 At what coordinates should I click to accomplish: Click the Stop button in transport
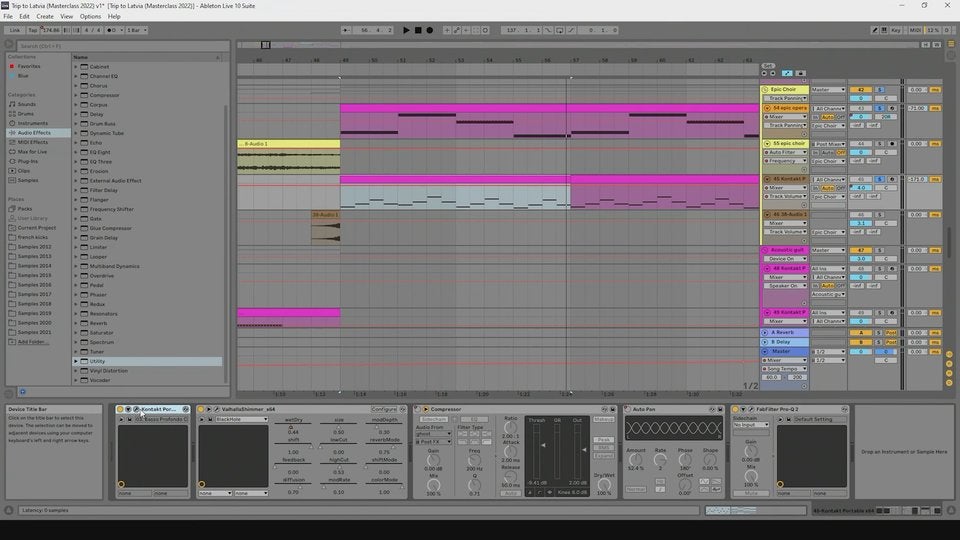pos(418,30)
